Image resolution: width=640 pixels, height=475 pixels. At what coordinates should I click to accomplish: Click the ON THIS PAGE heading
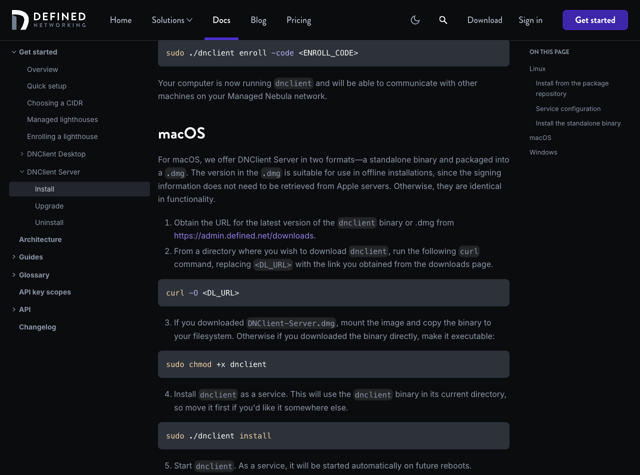click(549, 52)
